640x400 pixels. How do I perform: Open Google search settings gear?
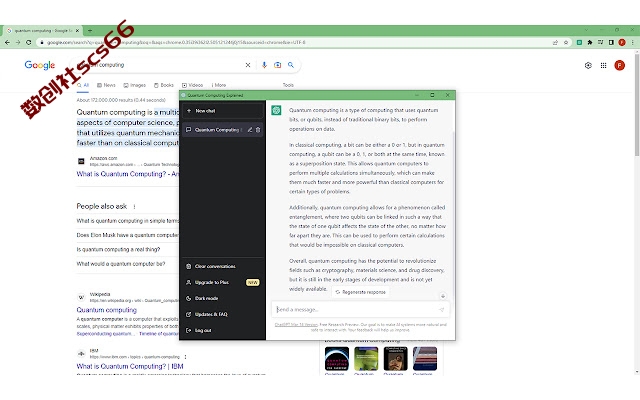click(x=588, y=65)
